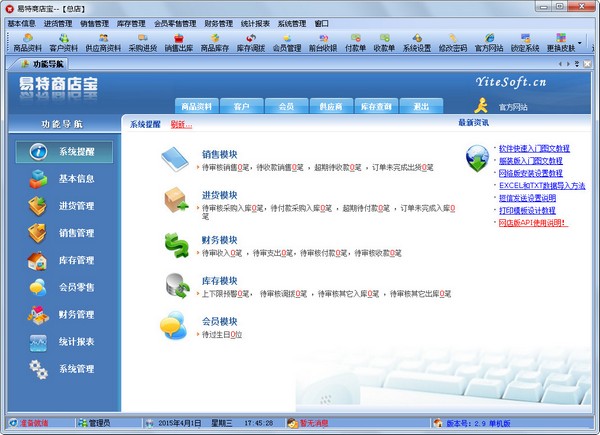Open 打印模板设计教程 link

[527, 210]
